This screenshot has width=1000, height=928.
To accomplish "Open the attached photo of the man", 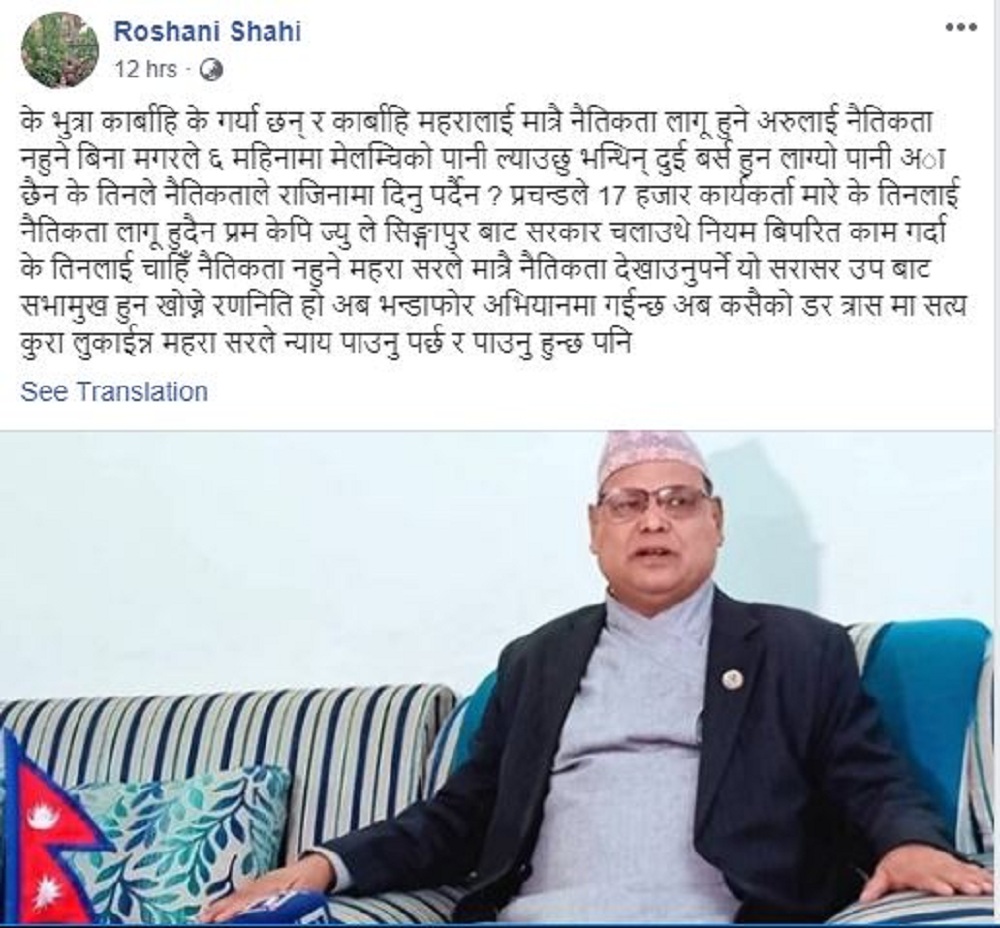I will 500,679.
